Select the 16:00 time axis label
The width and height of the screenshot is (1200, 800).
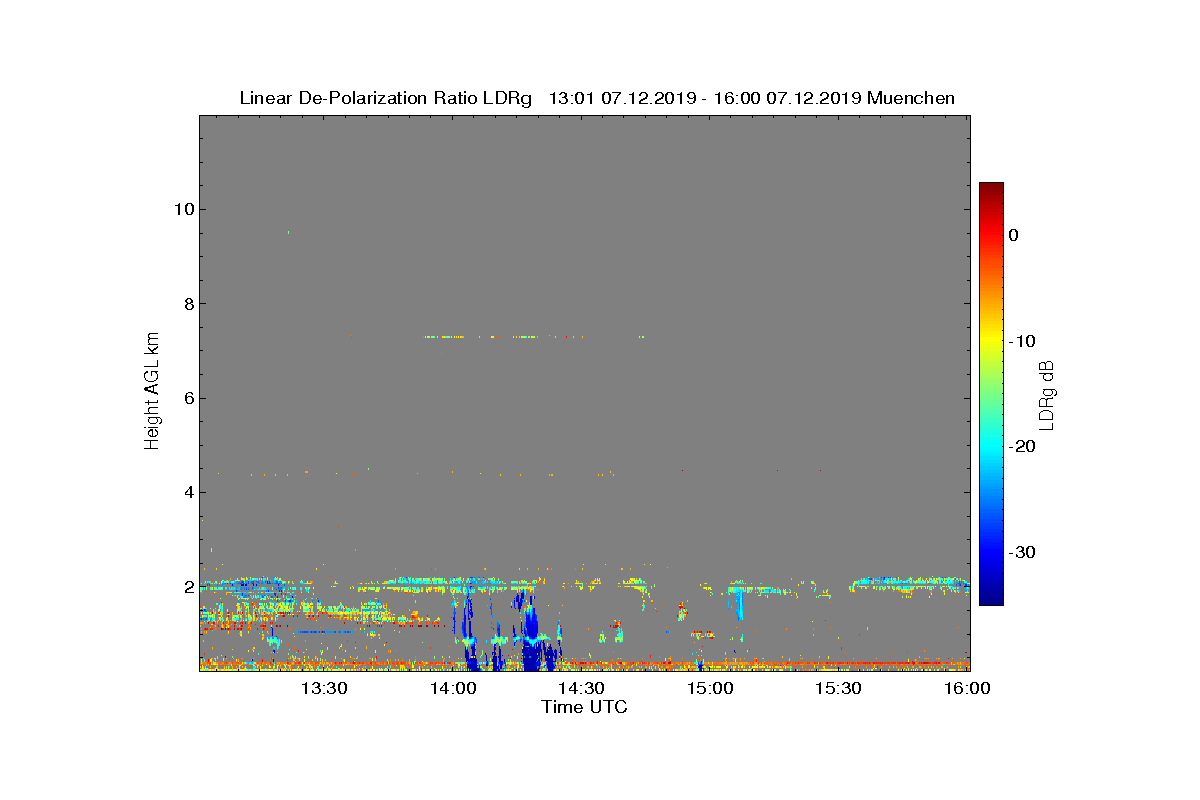click(967, 688)
